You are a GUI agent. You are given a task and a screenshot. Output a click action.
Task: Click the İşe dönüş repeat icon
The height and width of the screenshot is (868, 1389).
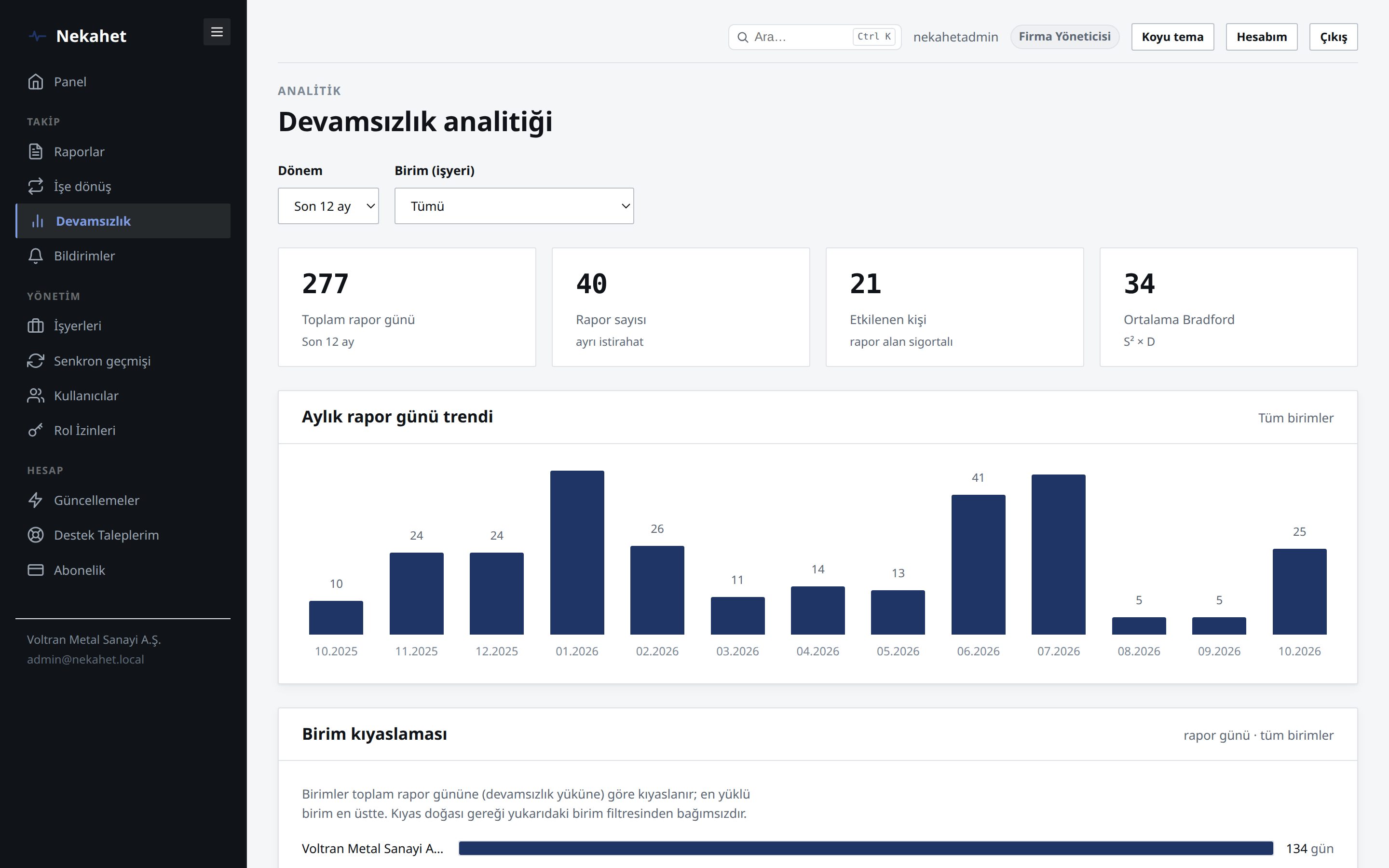point(36,186)
